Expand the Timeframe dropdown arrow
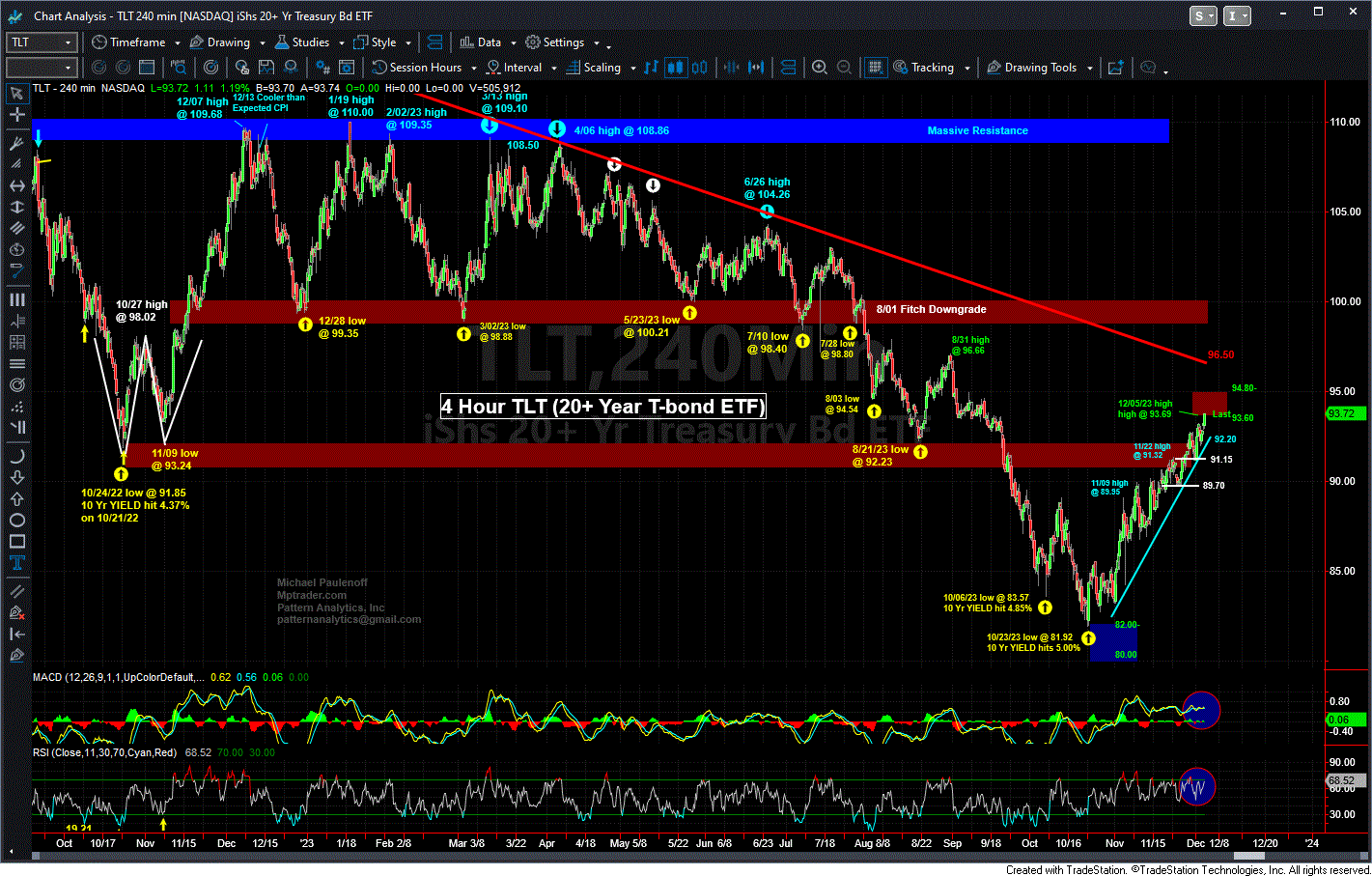The image size is (1372, 876). coord(178,43)
